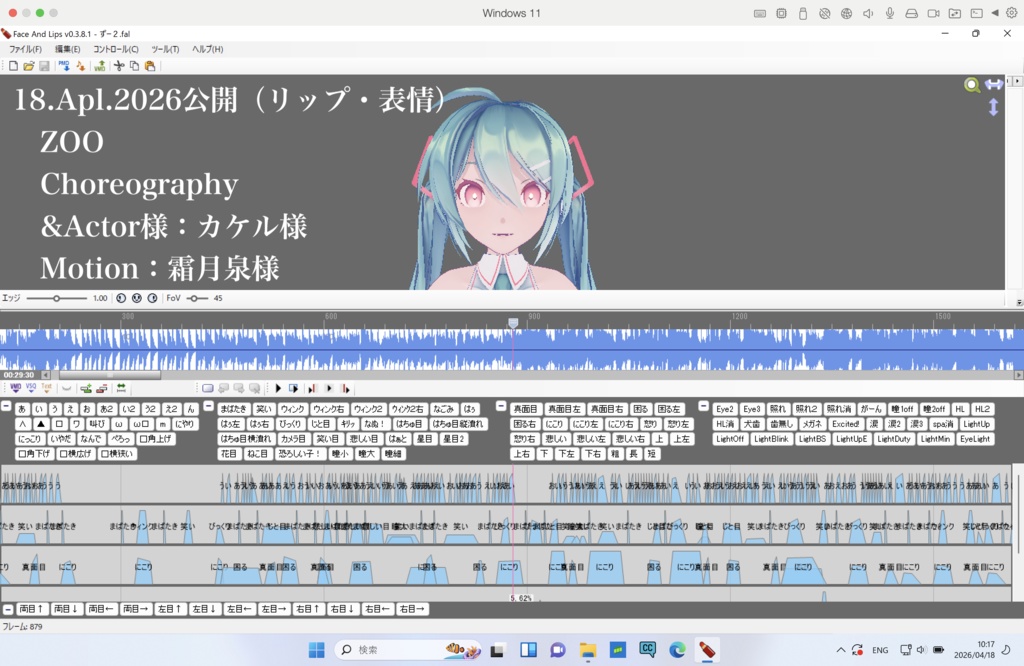Screen dimensions: 1024x666
Task: Click the メガネ morph button
Action: 811,424
